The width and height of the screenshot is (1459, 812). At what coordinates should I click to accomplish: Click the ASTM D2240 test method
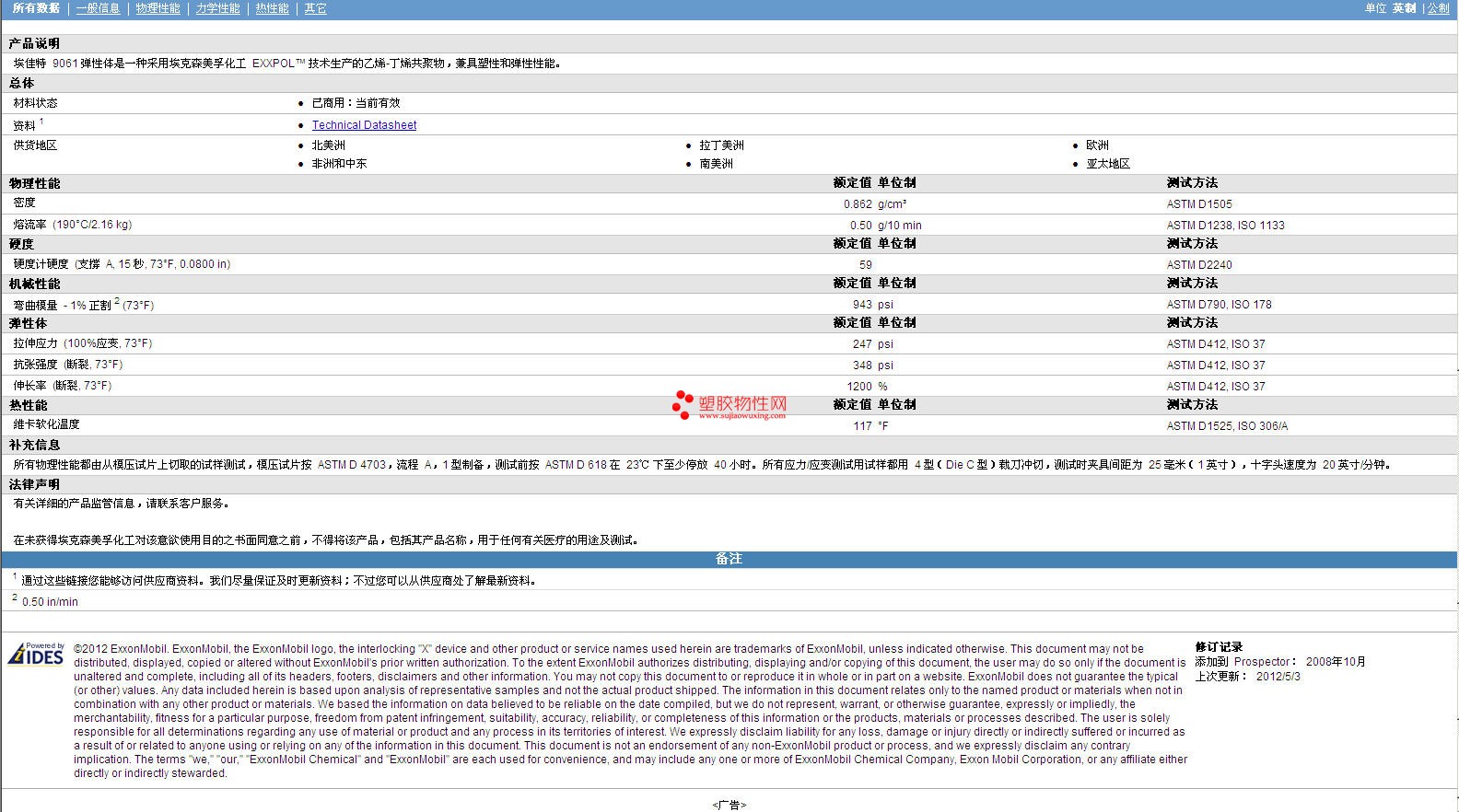point(1199,265)
